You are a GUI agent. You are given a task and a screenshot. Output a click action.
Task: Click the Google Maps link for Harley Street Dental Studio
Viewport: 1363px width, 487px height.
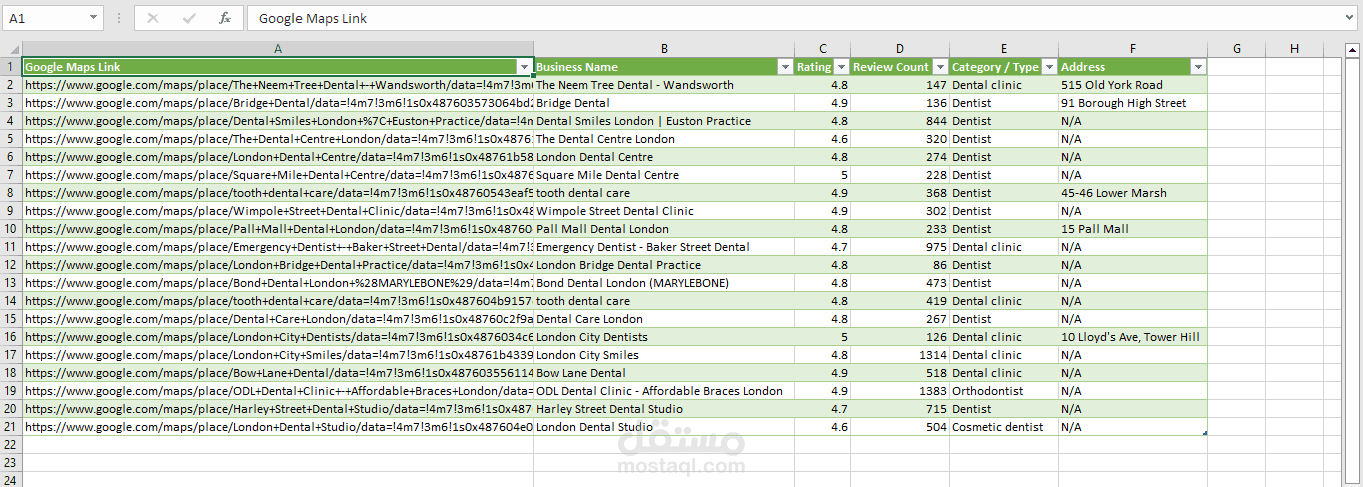point(278,409)
